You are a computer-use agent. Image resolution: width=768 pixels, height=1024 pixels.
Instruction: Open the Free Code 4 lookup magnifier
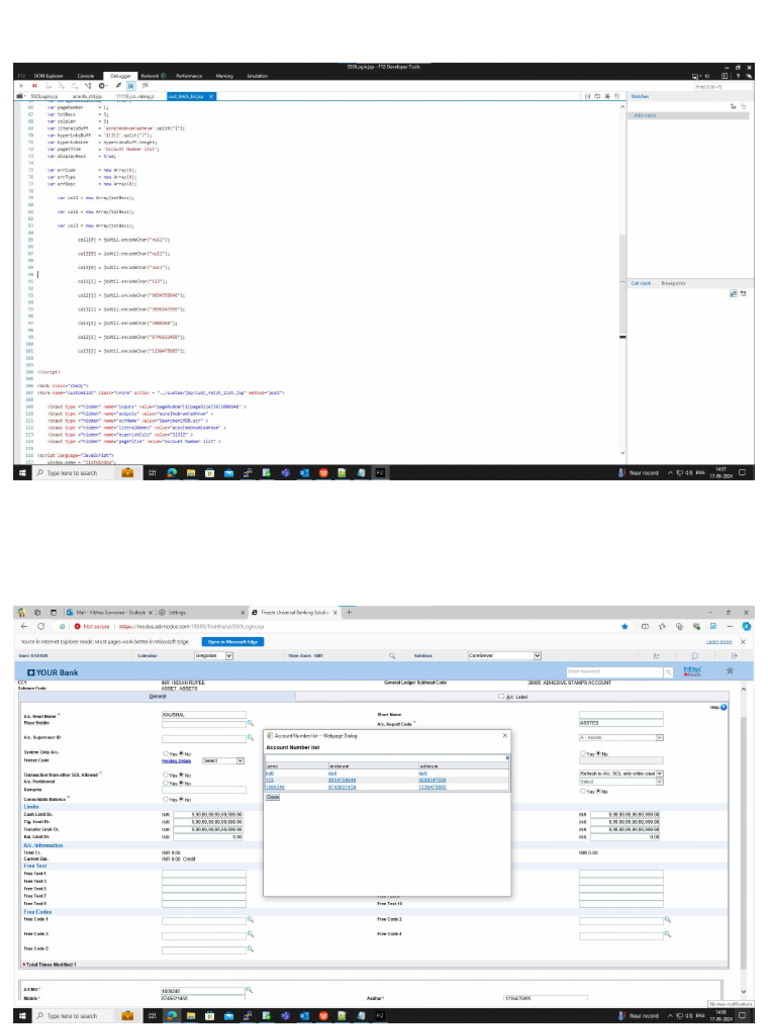point(667,935)
